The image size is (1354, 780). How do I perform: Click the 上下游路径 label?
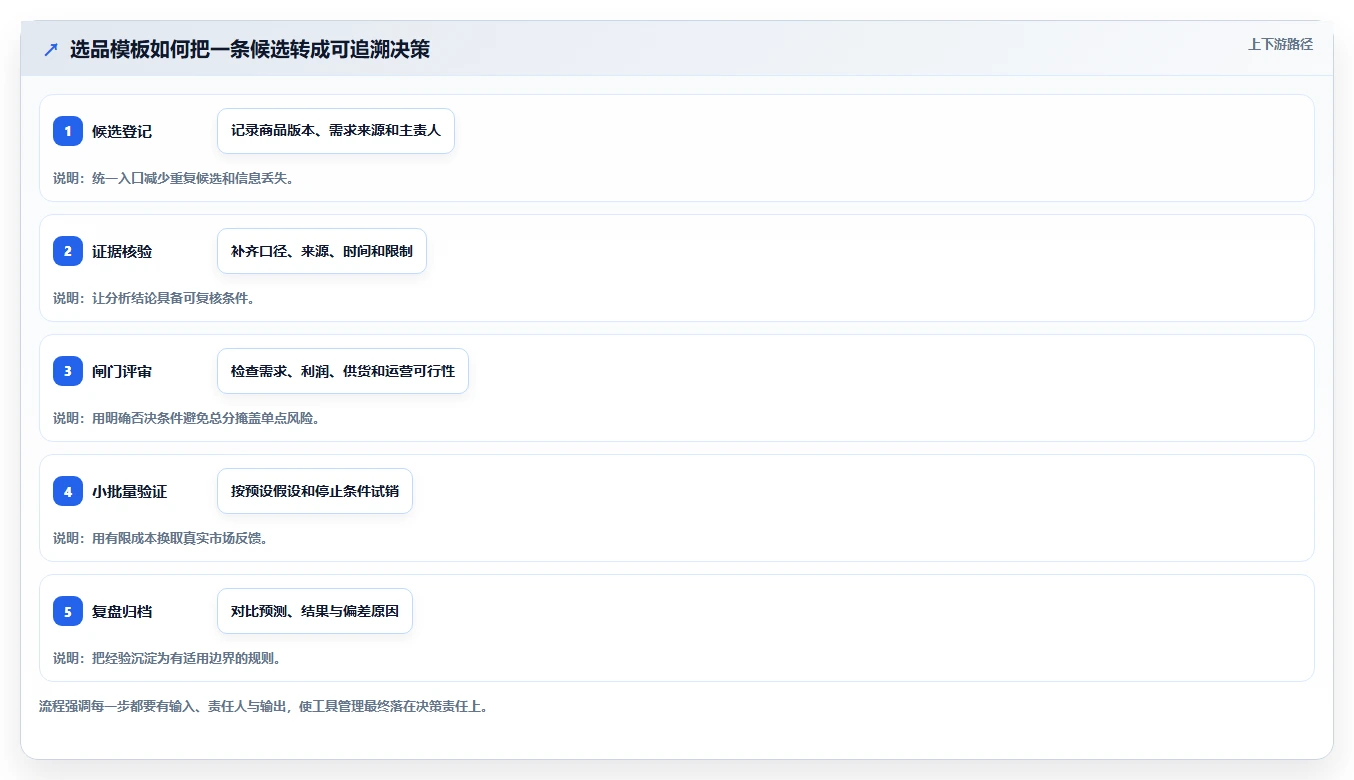click(1280, 44)
